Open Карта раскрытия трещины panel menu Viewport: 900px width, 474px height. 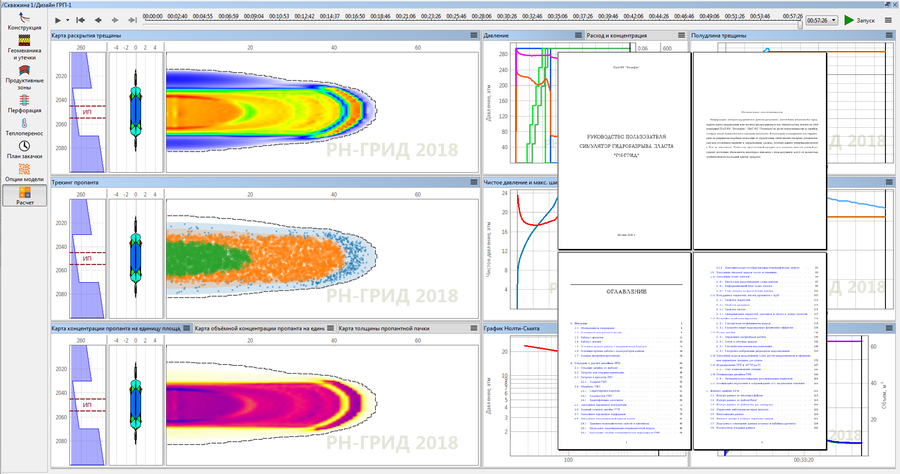(x=474, y=36)
